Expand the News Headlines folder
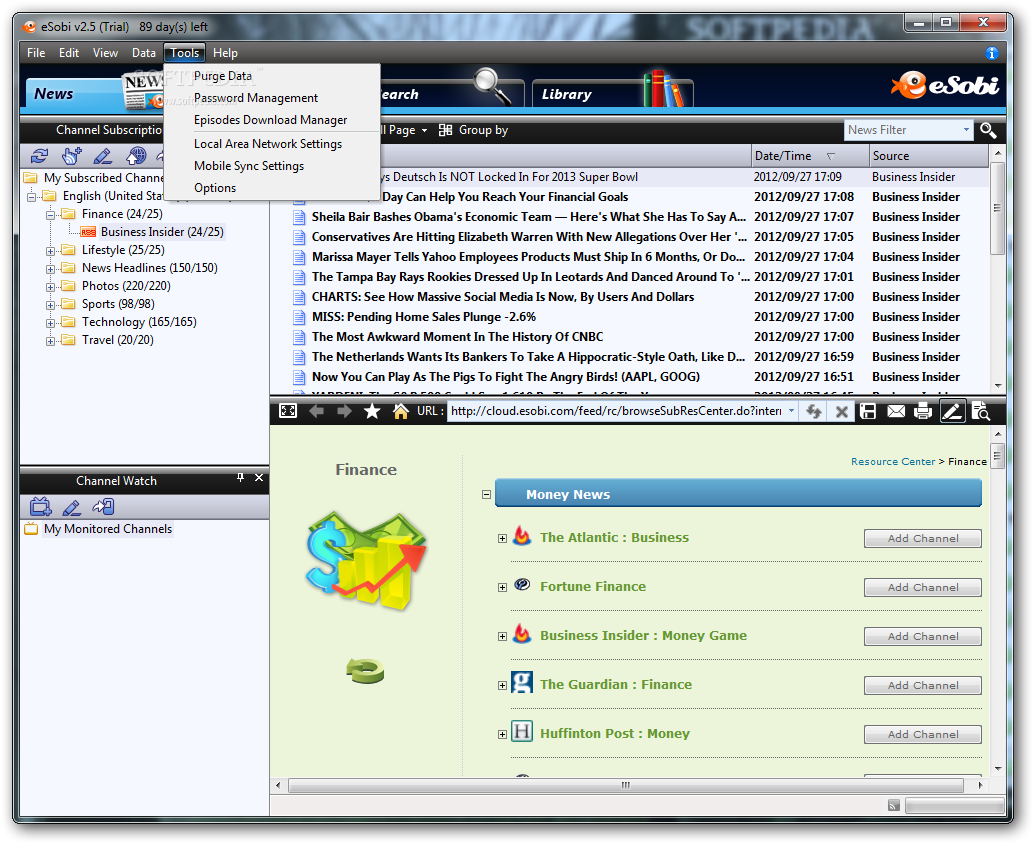The width and height of the screenshot is (1034, 844). tap(50, 269)
